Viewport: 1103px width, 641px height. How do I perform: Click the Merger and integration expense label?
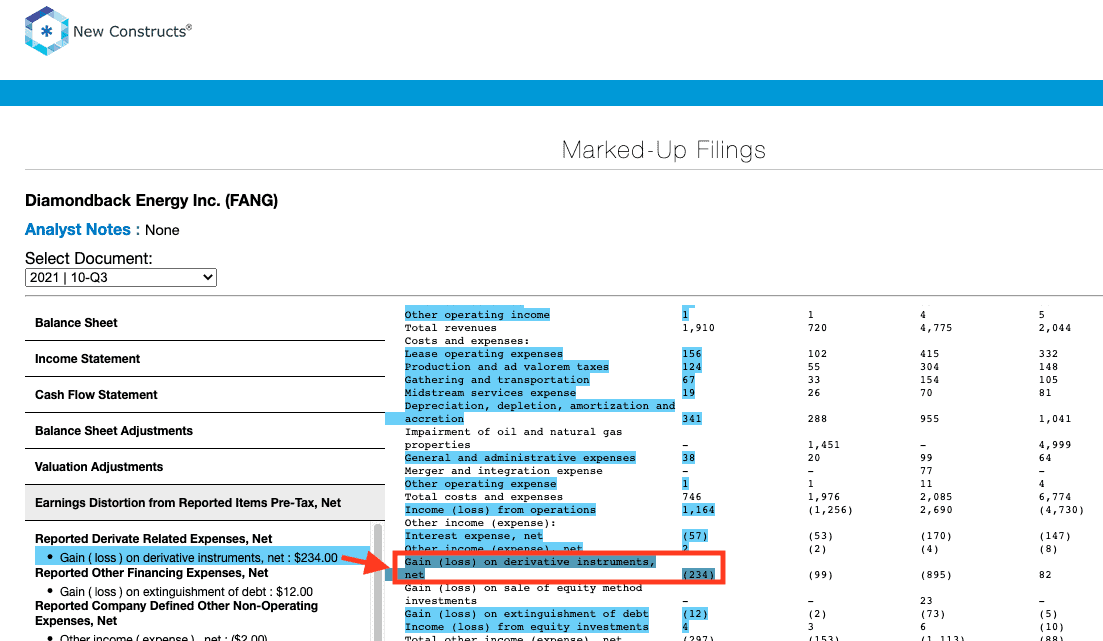[503, 470]
